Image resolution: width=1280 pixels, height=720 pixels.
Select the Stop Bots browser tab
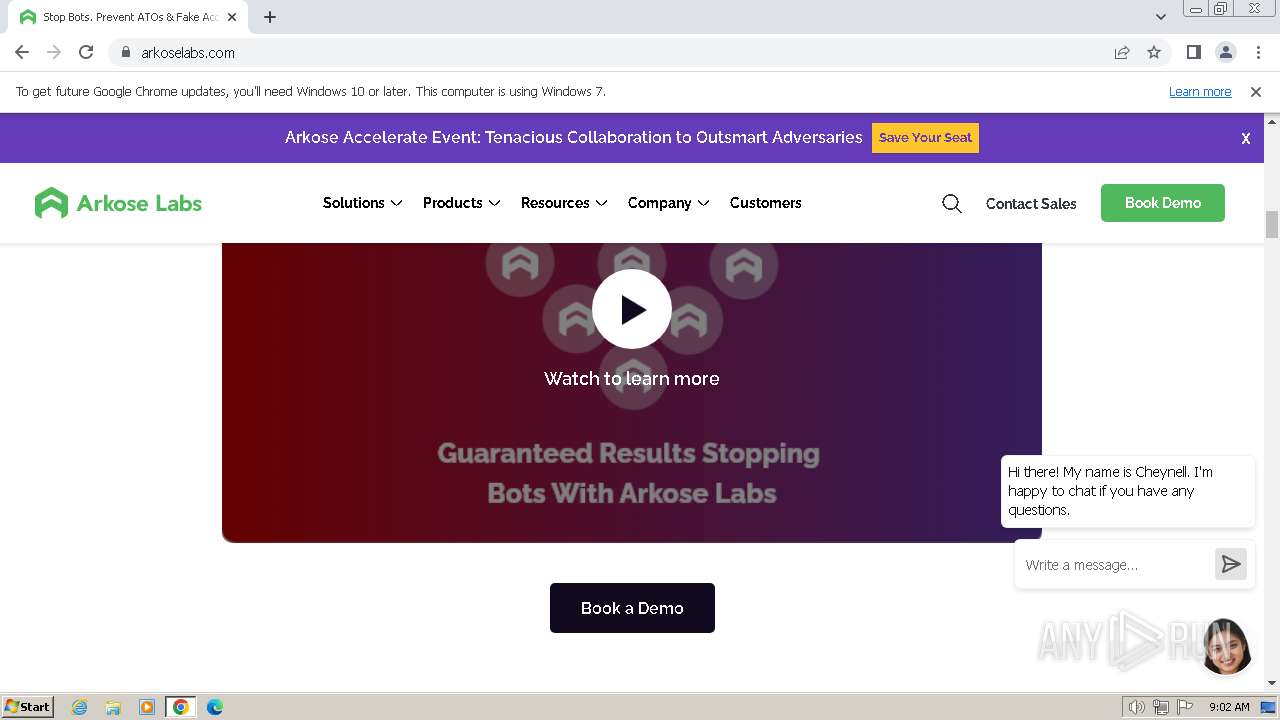tap(130, 17)
